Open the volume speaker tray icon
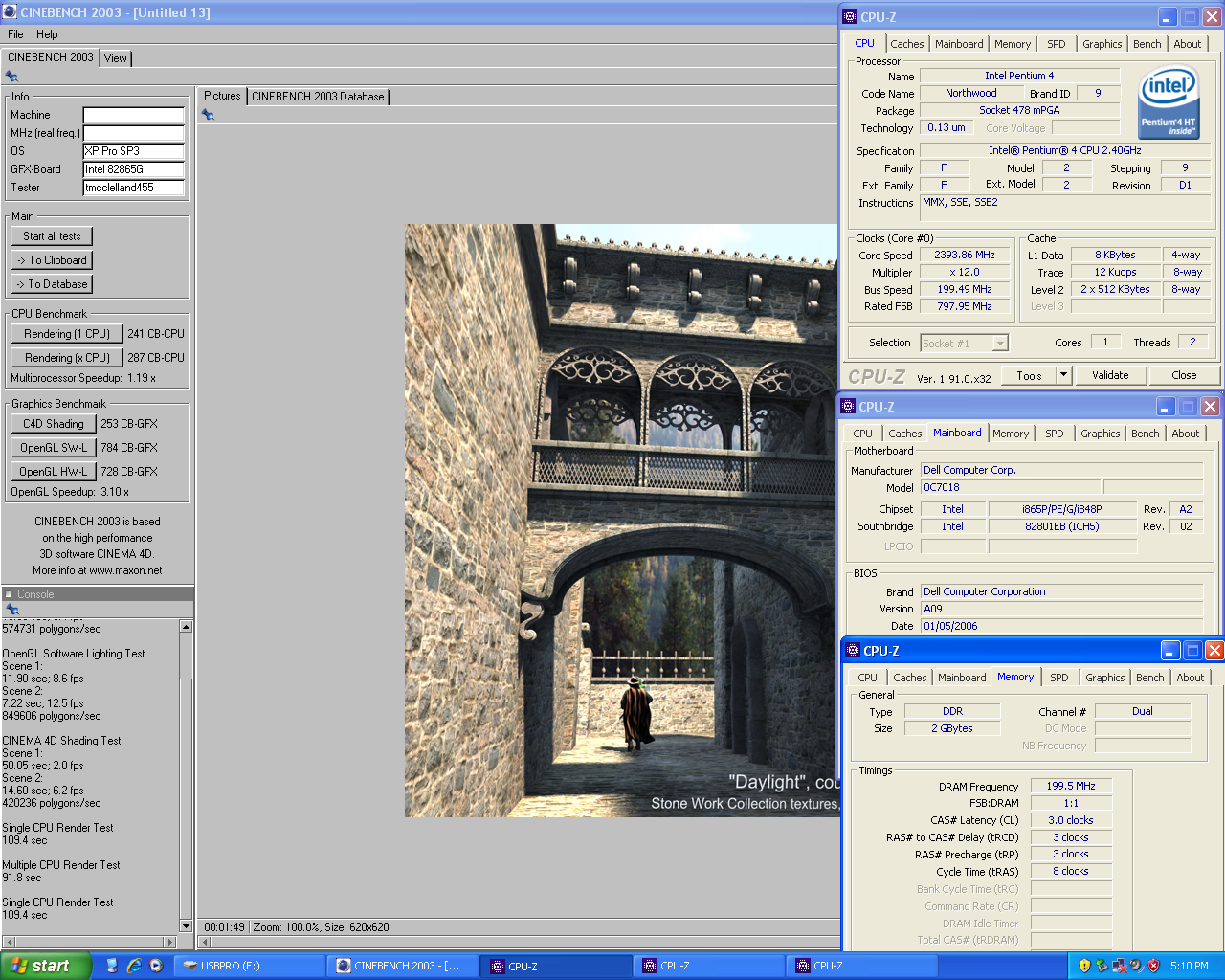This screenshot has width=1225, height=980. point(1135,966)
